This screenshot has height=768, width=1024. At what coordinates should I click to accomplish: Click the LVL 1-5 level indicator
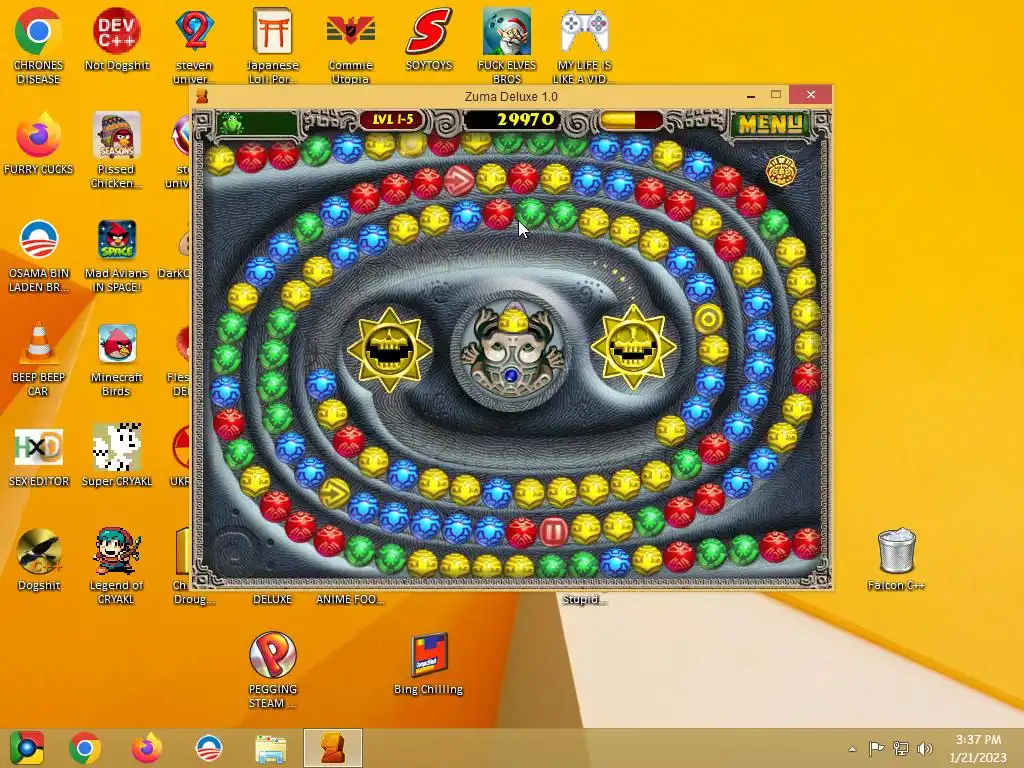(x=392, y=120)
